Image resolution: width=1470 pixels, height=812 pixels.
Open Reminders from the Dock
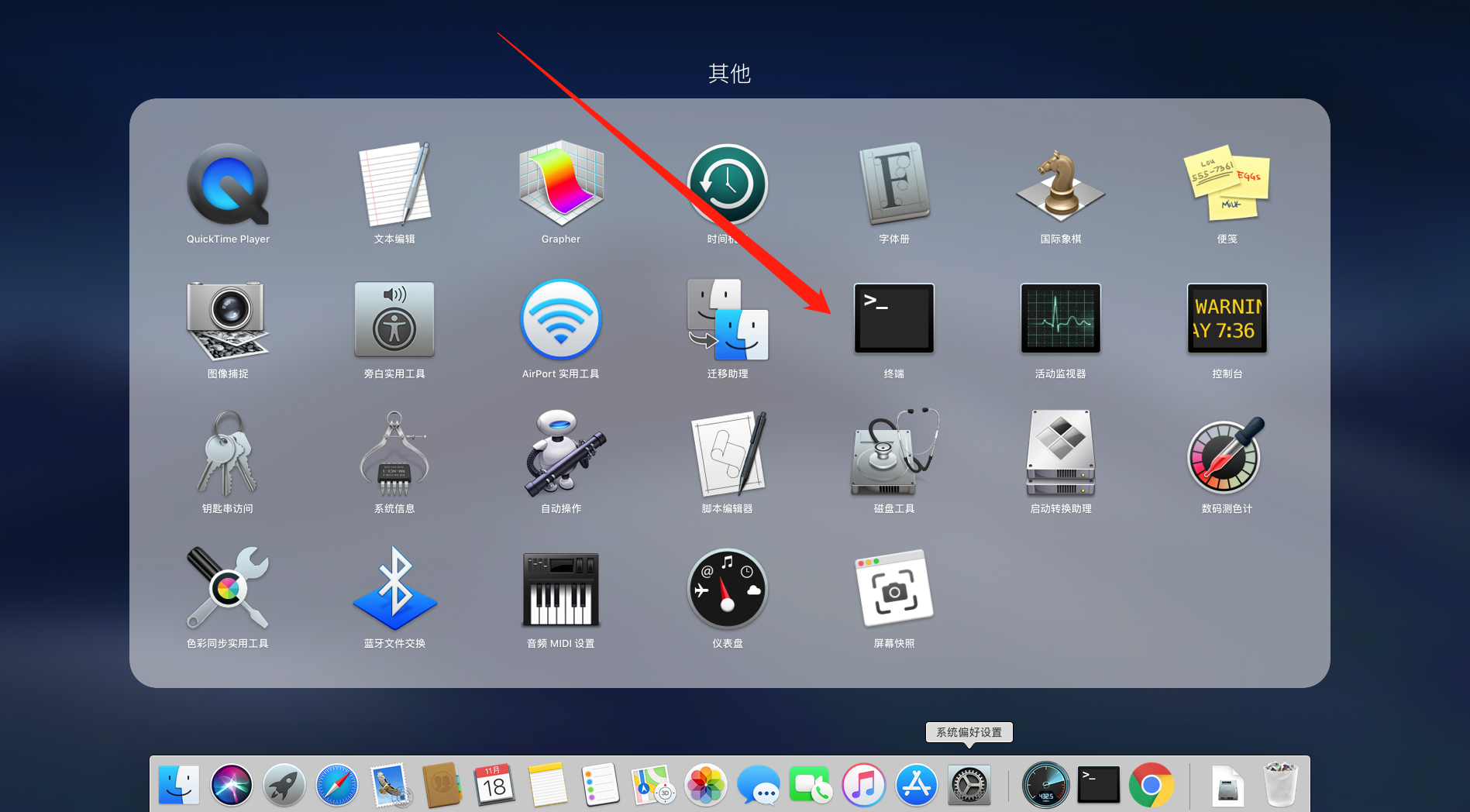click(601, 785)
